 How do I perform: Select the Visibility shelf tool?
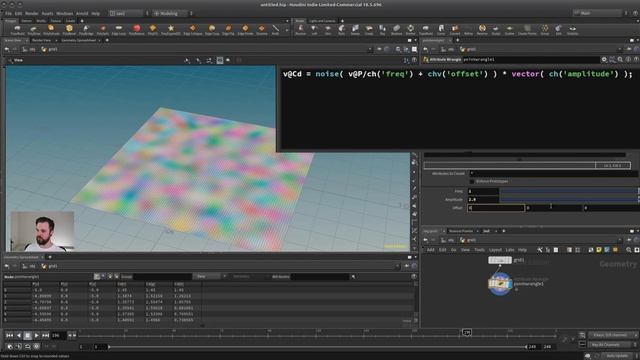click(x=573, y=29)
